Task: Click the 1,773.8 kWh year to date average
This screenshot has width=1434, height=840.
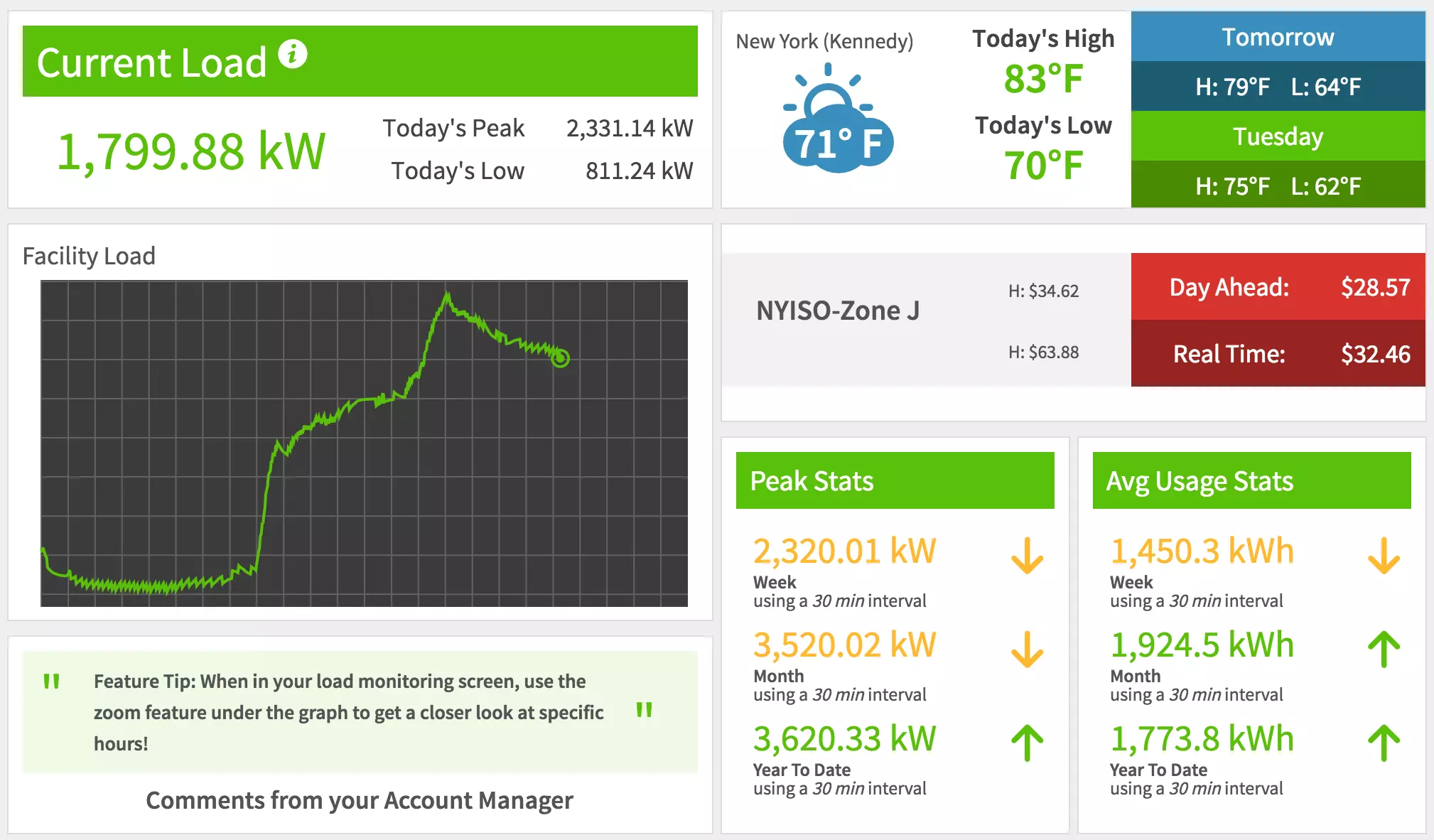Action: click(x=1202, y=738)
